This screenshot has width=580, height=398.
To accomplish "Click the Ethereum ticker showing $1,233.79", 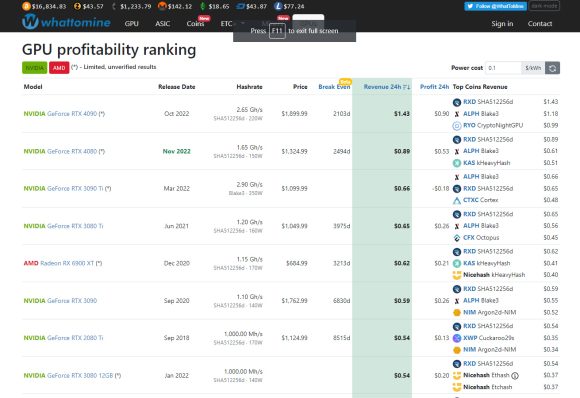I will click(131, 6).
